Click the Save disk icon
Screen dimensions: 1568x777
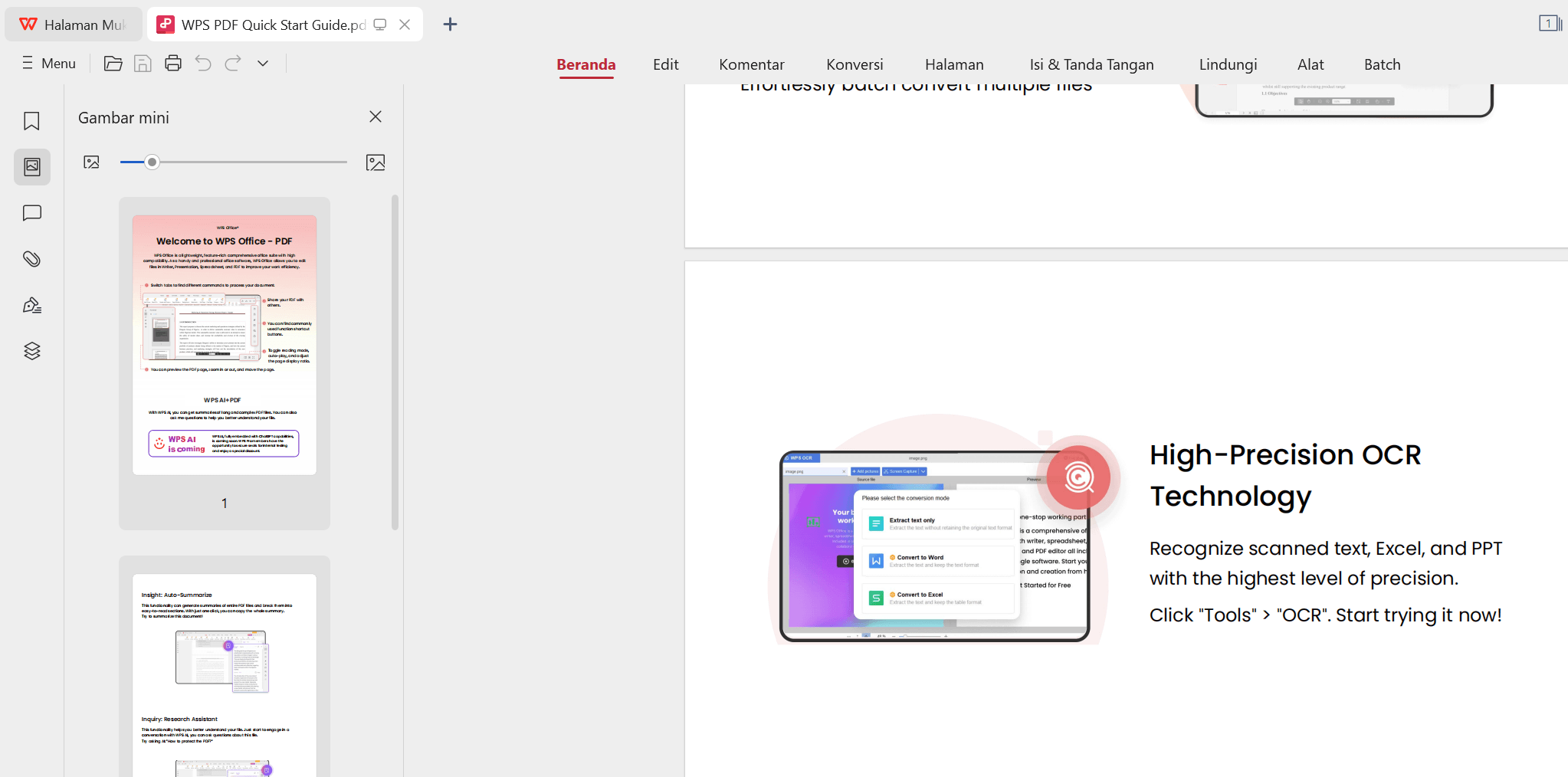(143, 64)
